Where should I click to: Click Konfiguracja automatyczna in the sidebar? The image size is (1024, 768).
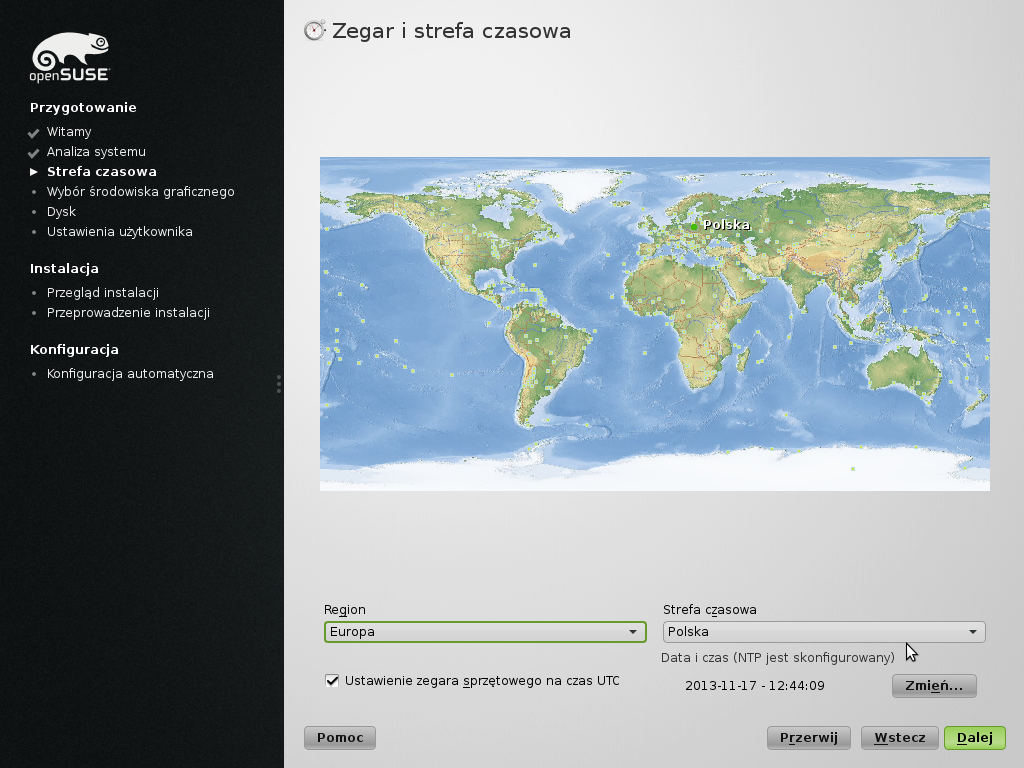(x=130, y=374)
